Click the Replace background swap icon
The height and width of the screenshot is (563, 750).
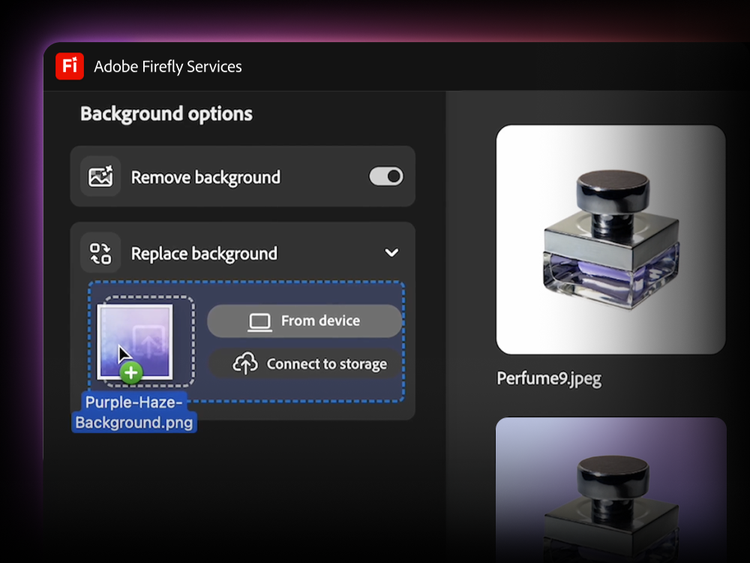pos(101,253)
